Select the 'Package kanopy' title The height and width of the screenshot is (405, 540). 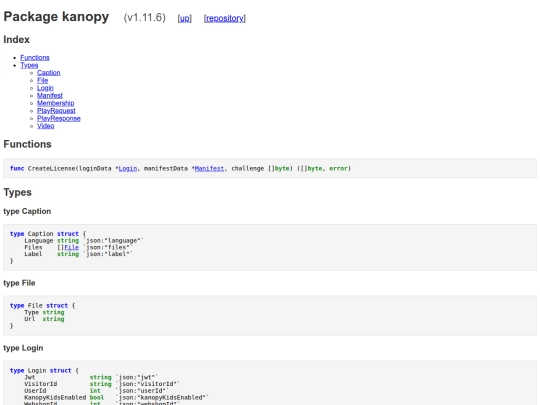pyautogui.click(x=56, y=17)
